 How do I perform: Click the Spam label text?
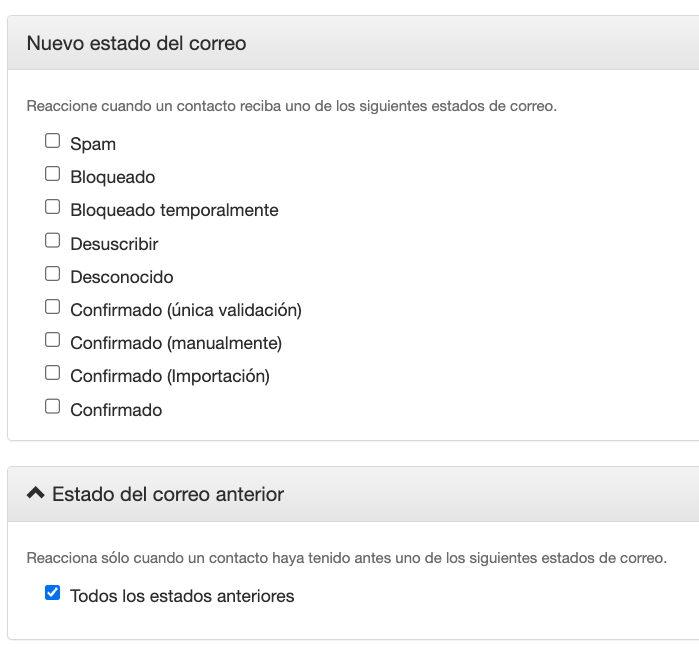point(93,144)
